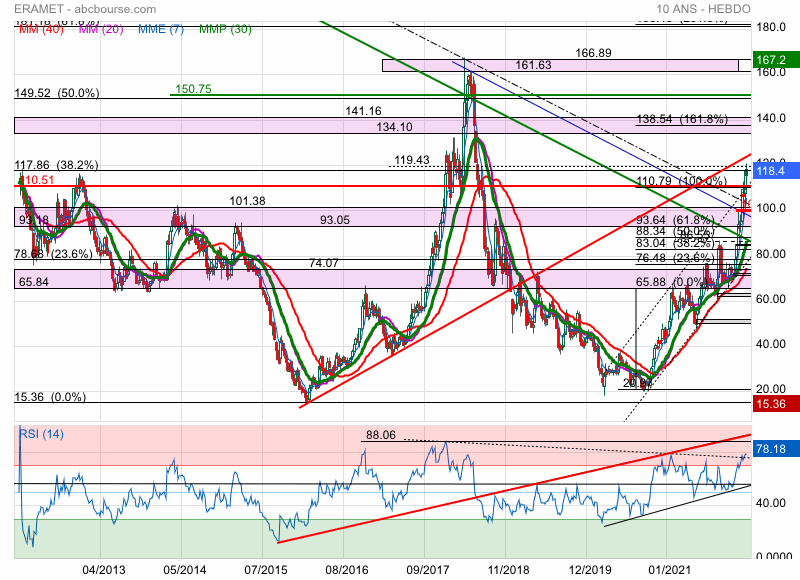Select the MM (40) legend entry
Screen dimensions: 800x580
[41, 29]
